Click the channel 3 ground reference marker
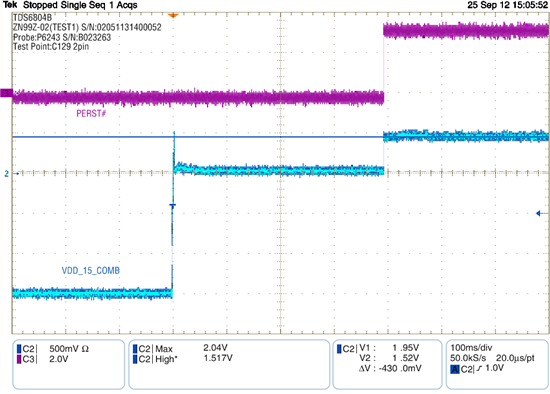The width and height of the screenshot is (550, 394). 6,93
